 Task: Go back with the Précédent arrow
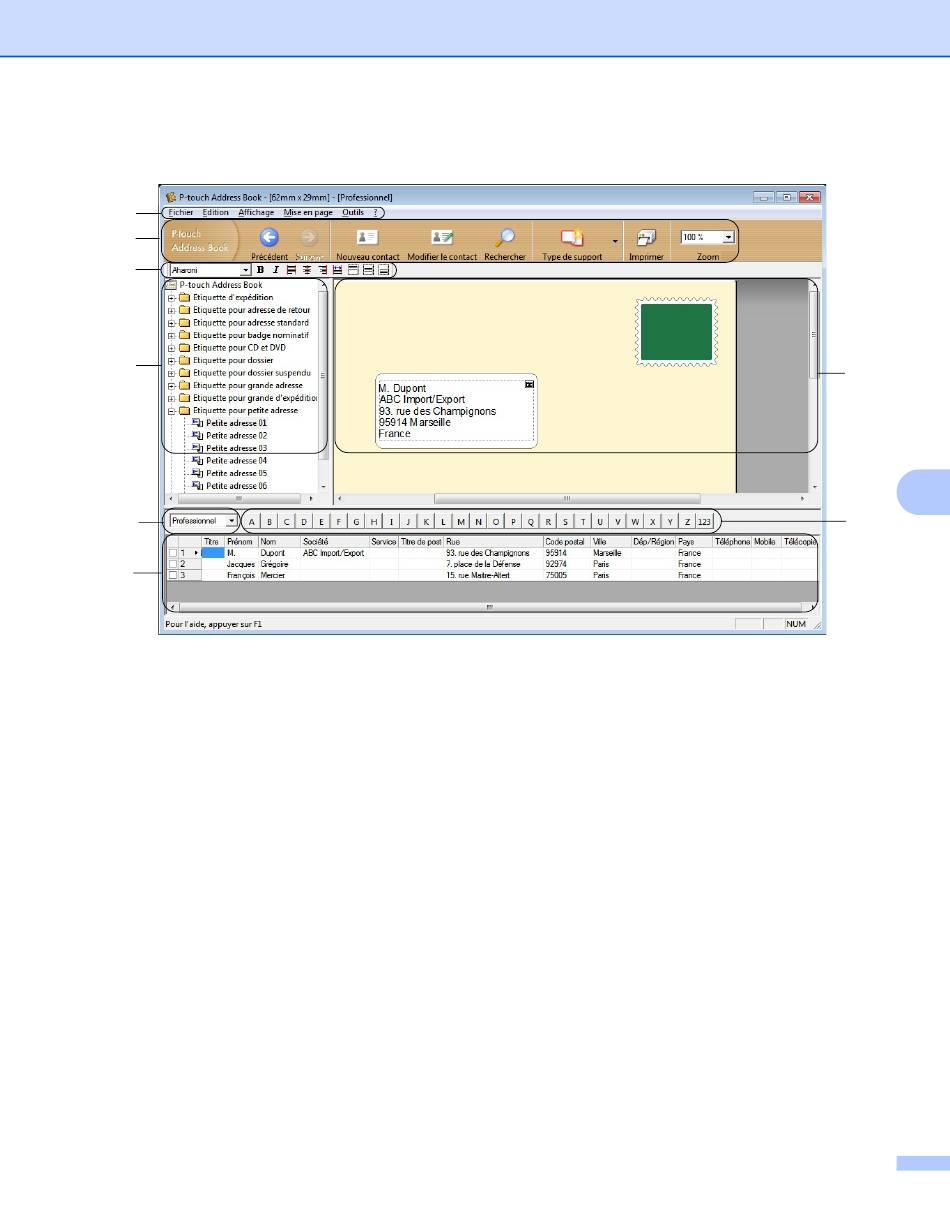269,238
